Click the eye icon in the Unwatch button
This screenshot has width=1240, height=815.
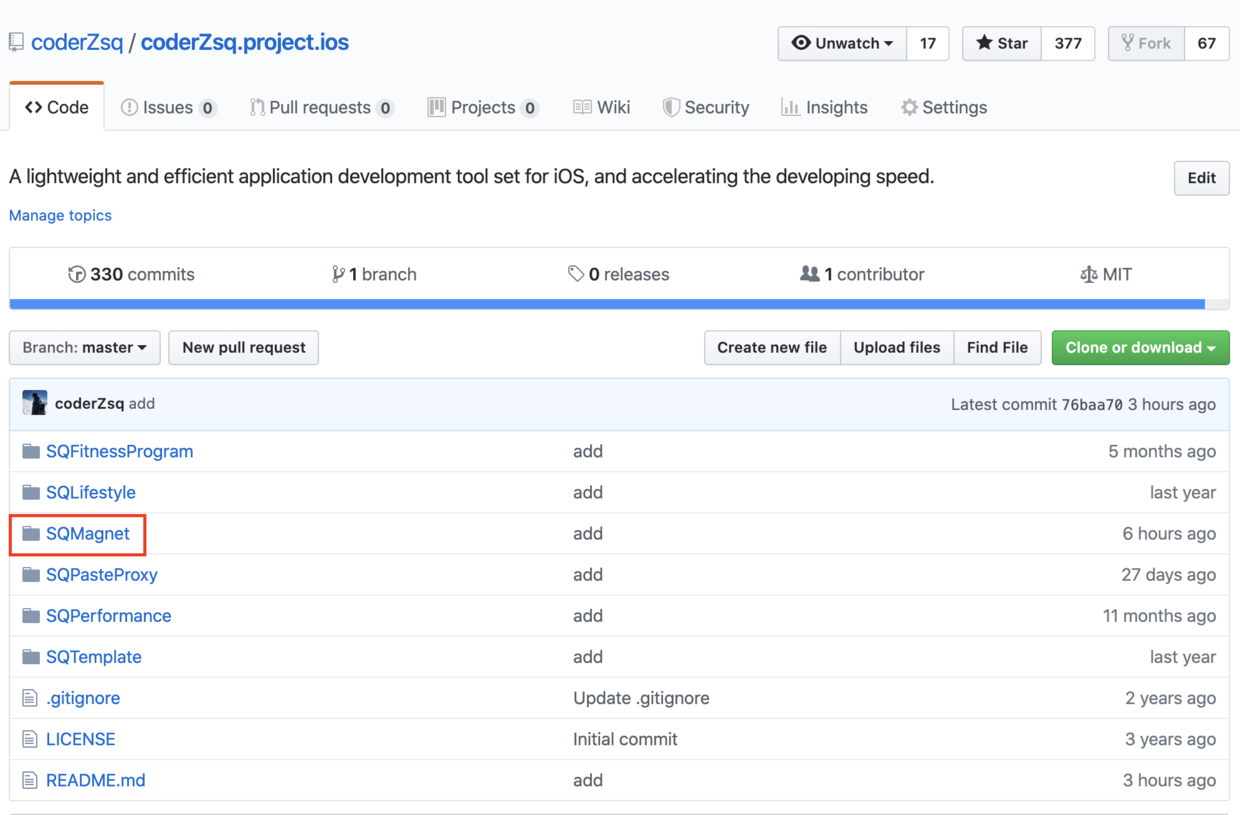tap(801, 43)
